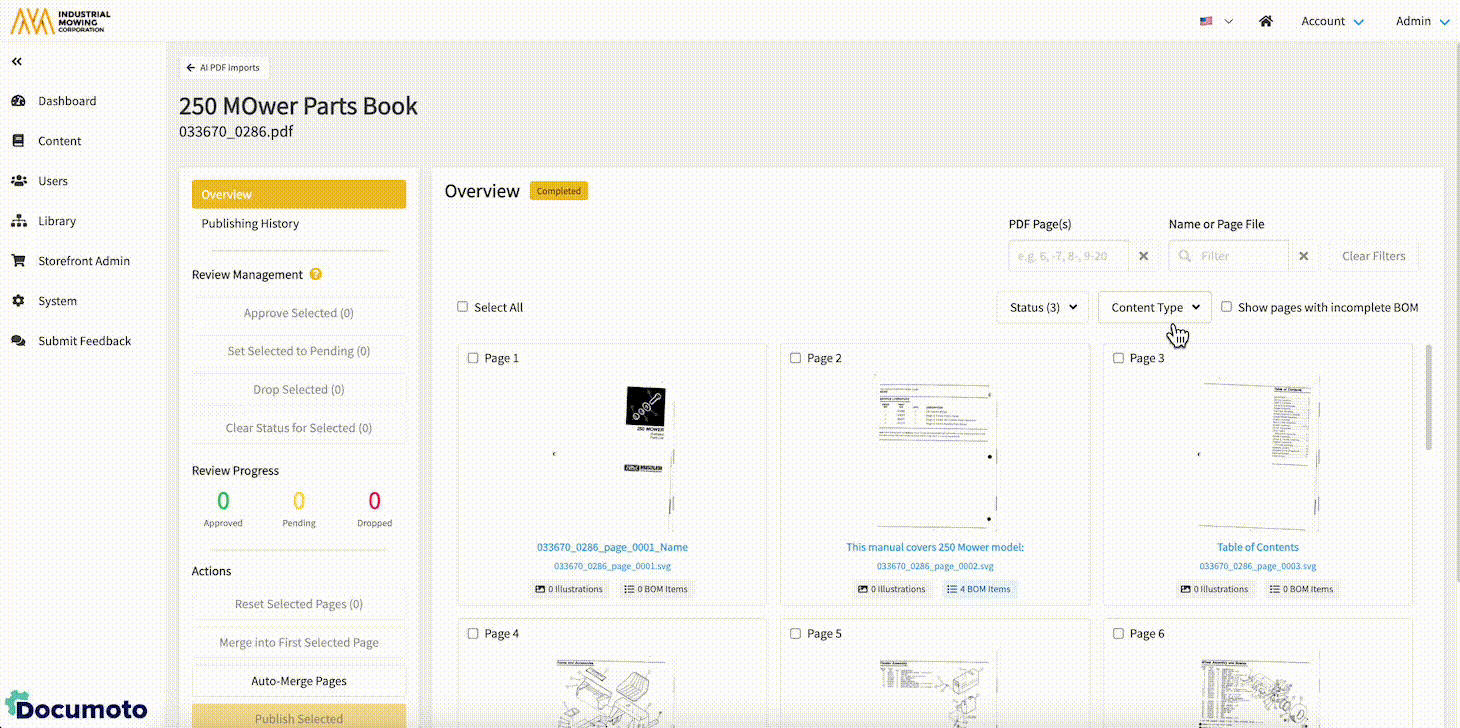Select the Page 1 checkbox
This screenshot has width=1460, height=728.
(473, 358)
